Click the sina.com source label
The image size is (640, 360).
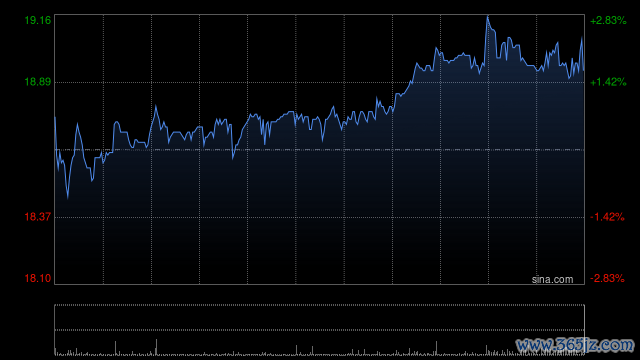pos(552,279)
